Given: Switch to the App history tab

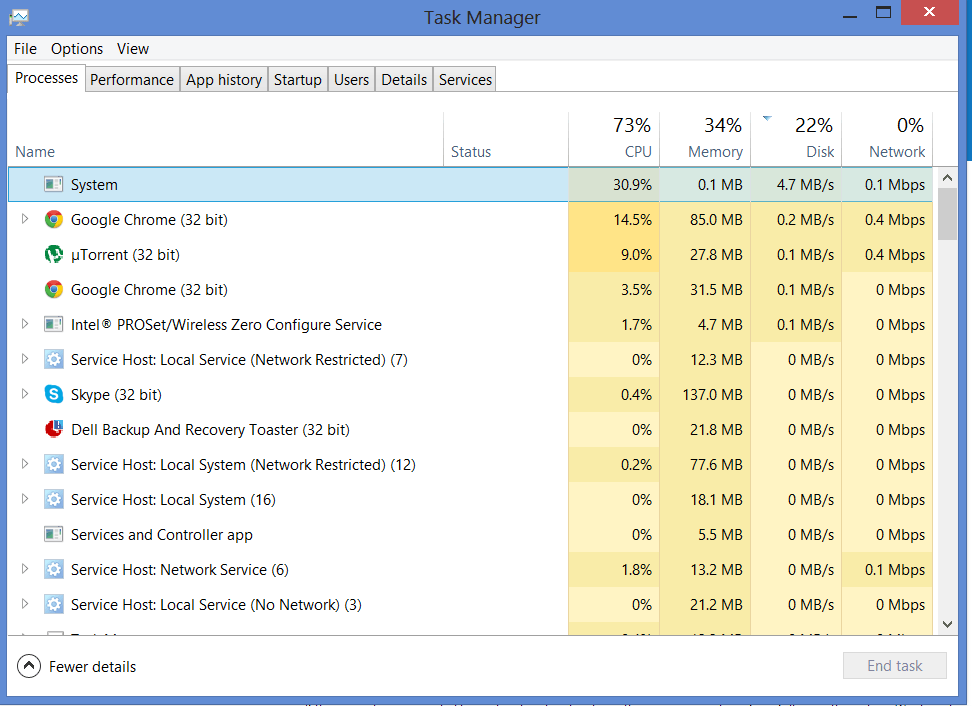Looking at the screenshot, I should pos(224,79).
